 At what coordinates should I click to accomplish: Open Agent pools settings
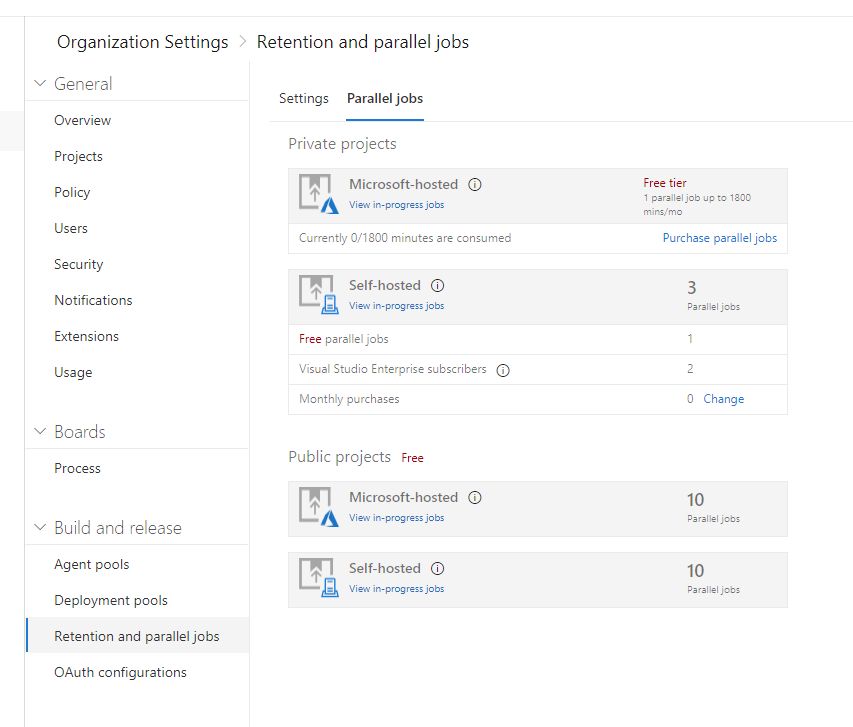(91, 564)
